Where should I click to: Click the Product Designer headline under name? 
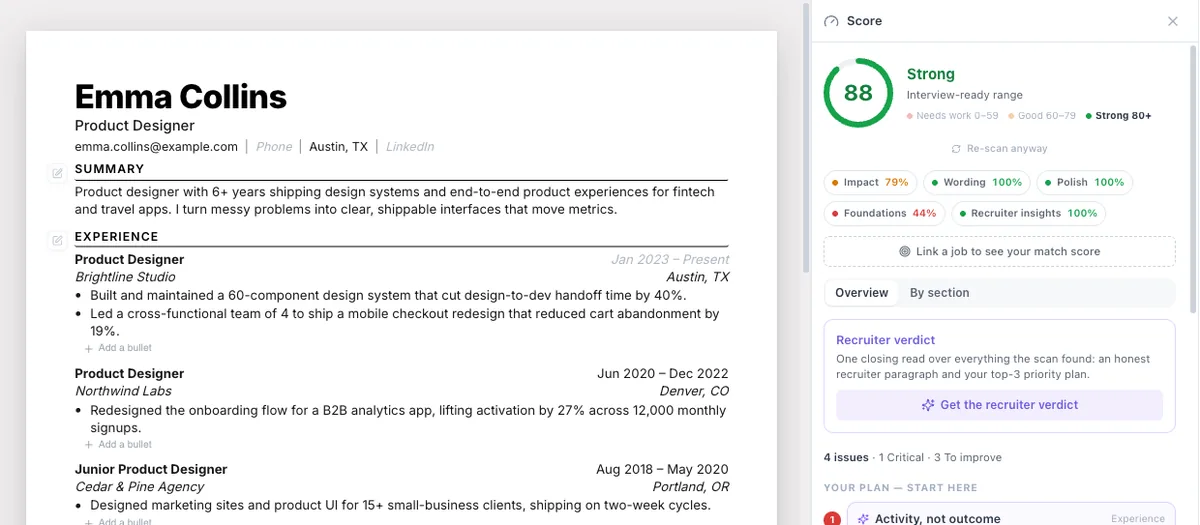[135, 126]
